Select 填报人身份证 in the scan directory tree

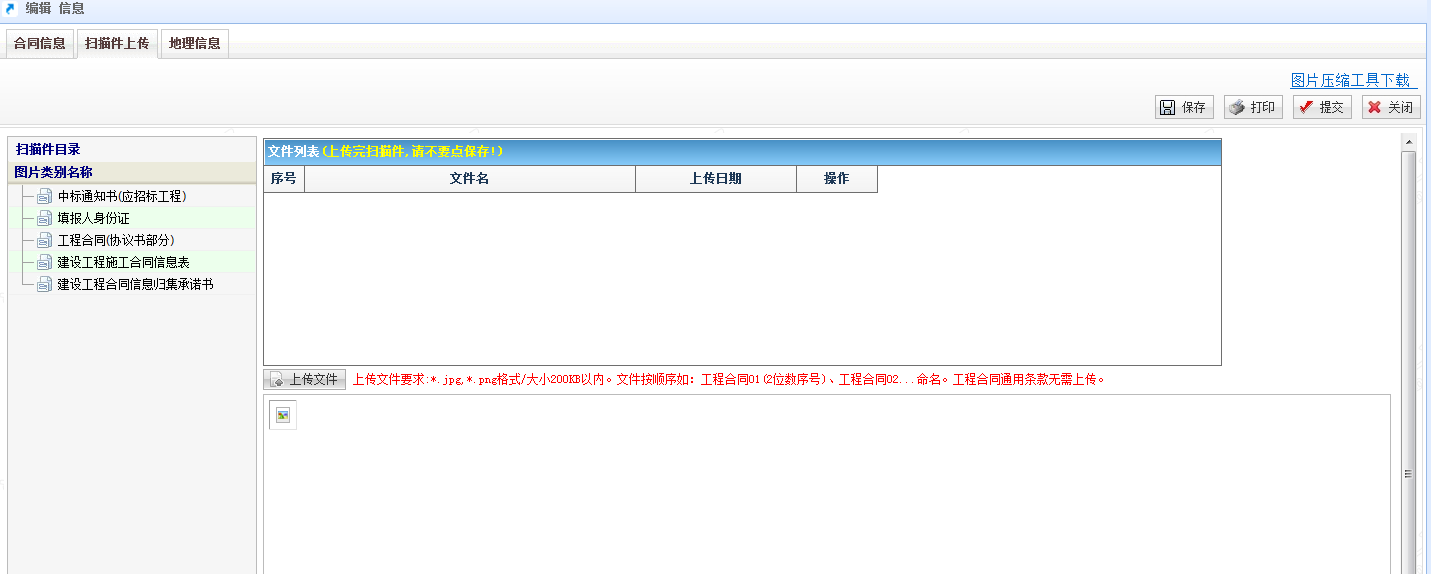coord(93,218)
